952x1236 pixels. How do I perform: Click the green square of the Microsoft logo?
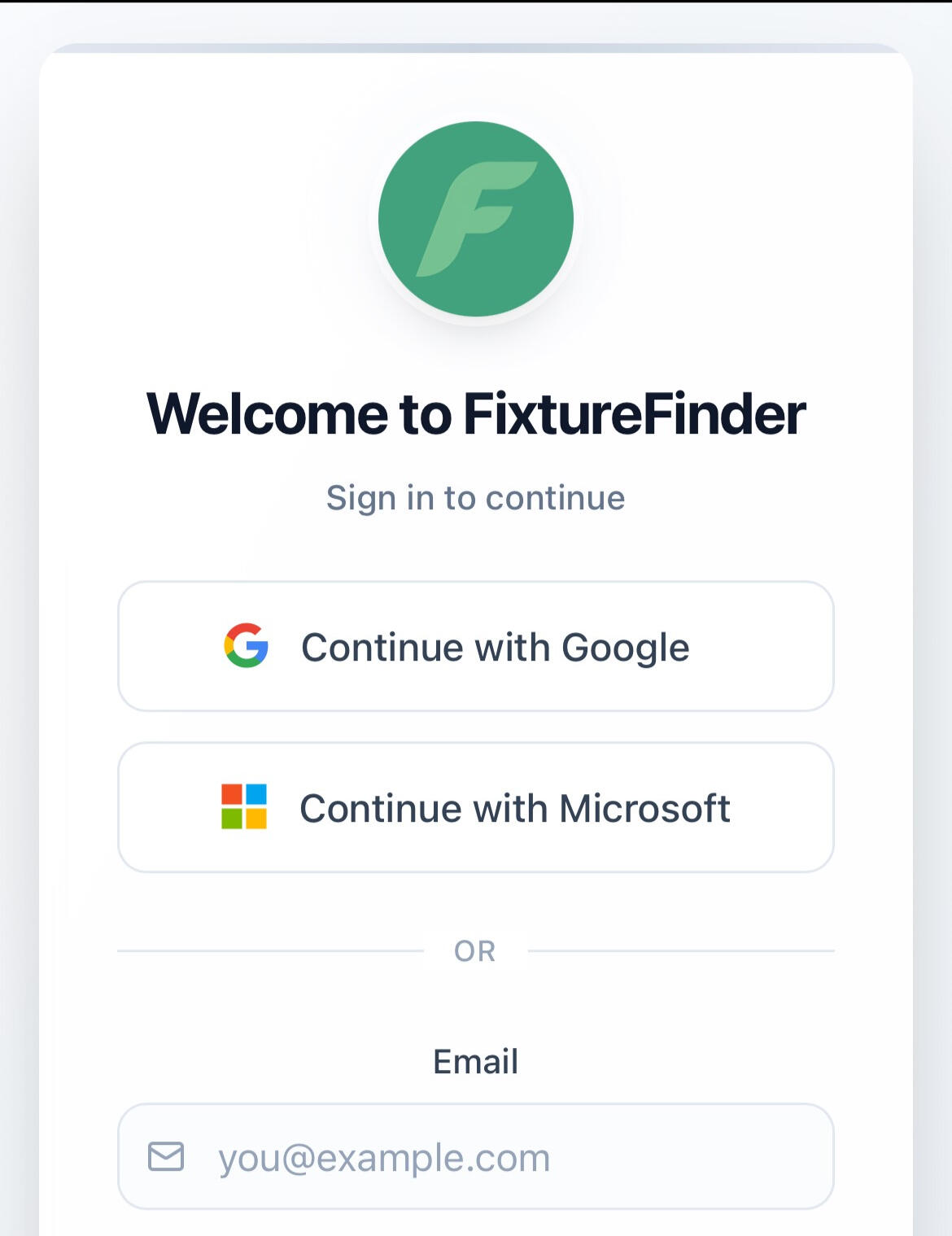[232, 819]
